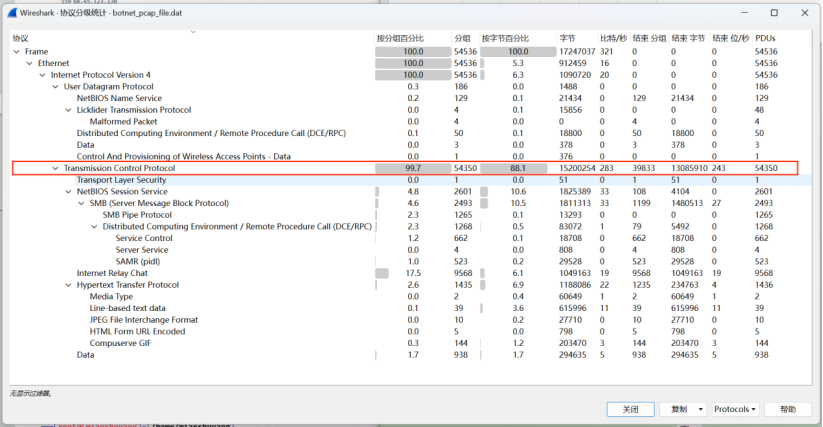Sort by the 比特/秒 column header

click(x=613, y=38)
